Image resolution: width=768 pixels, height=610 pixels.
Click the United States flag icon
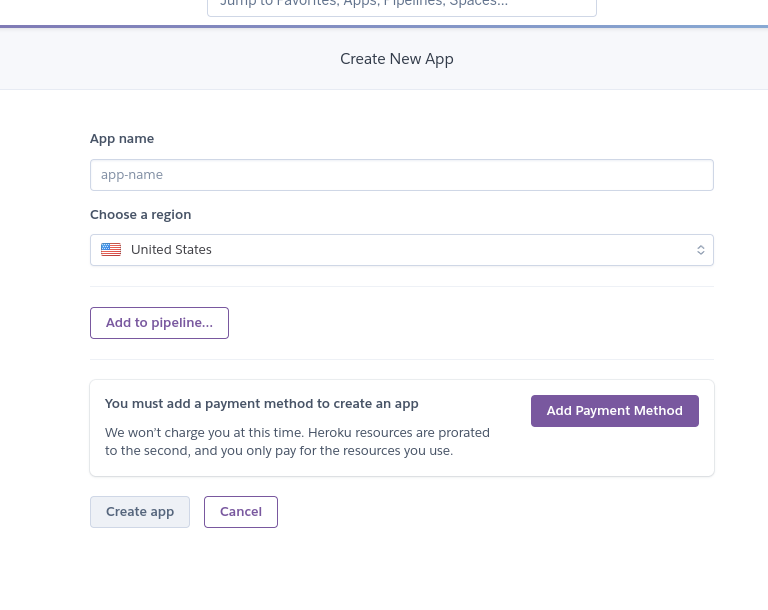(111, 250)
